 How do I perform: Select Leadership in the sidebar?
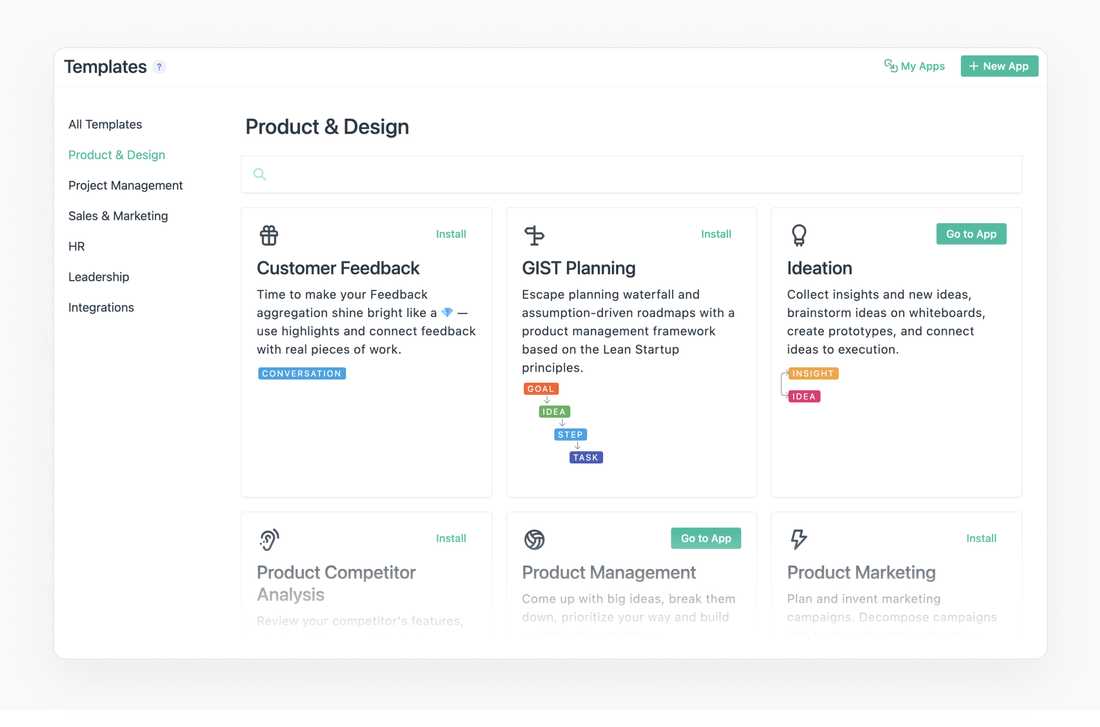(x=99, y=277)
